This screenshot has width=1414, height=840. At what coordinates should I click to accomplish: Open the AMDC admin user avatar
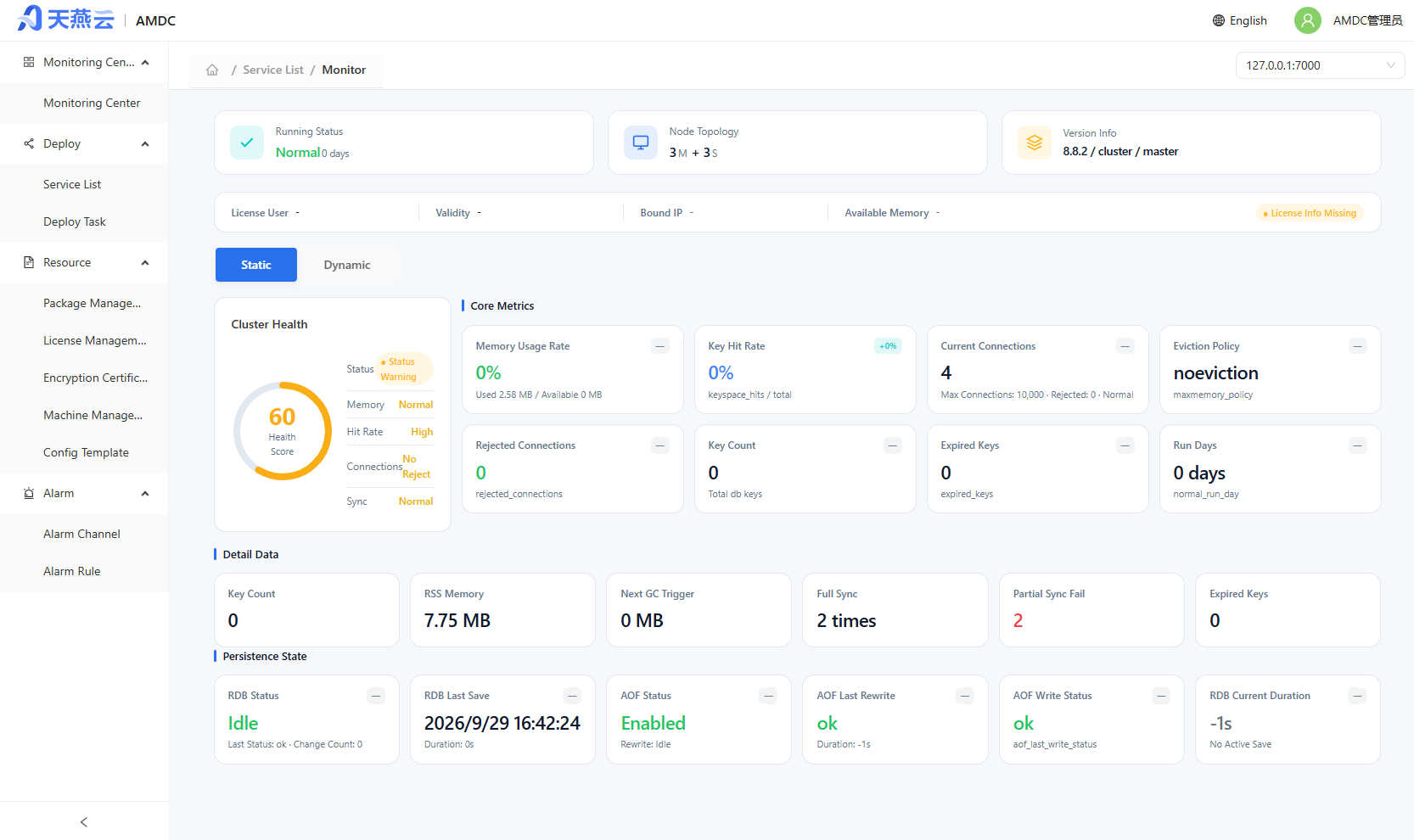(x=1308, y=20)
